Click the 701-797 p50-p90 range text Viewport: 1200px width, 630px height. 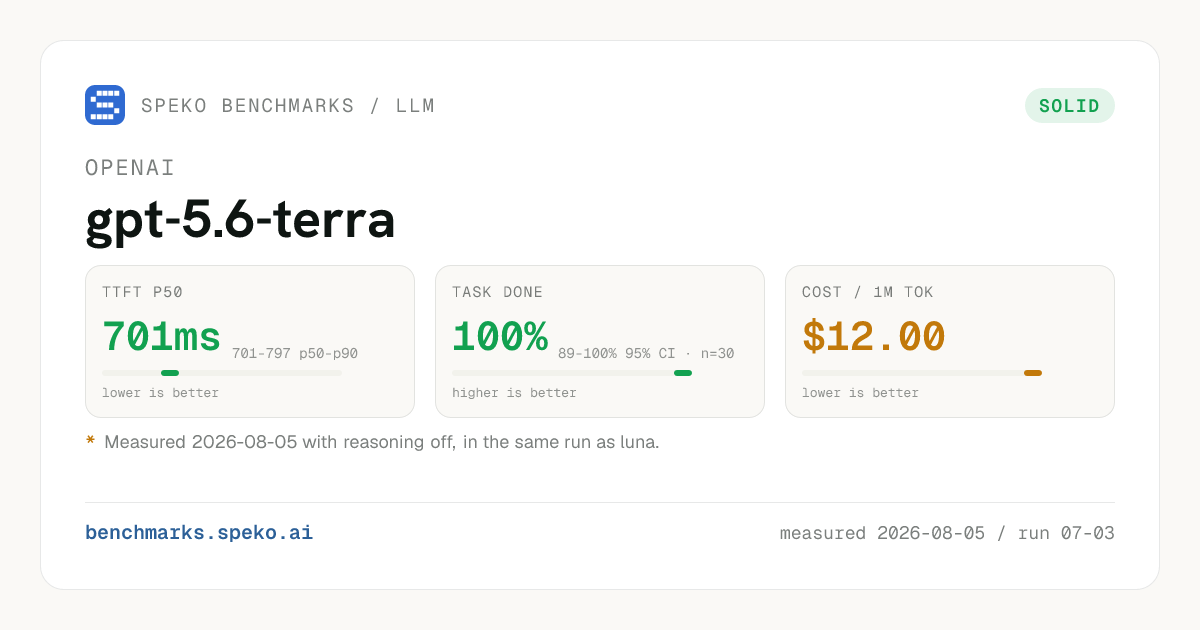pos(295,354)
